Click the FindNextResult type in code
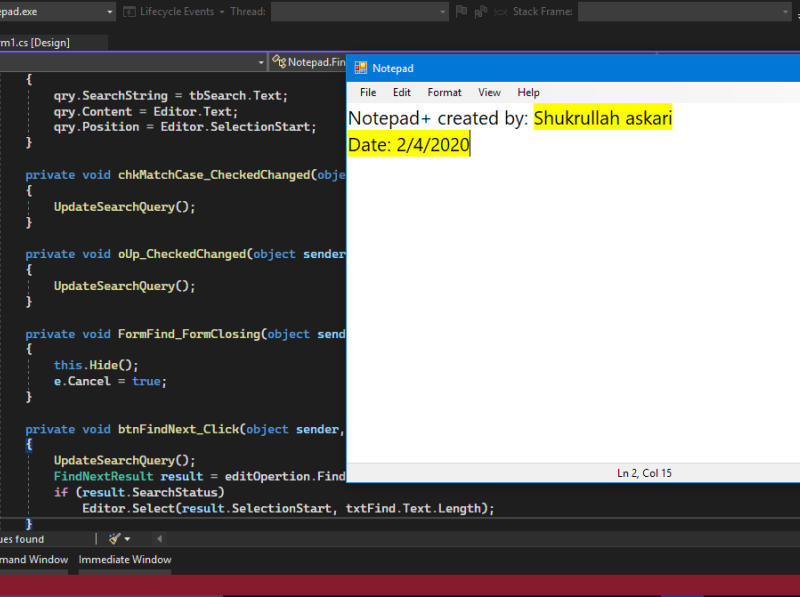The image size is (800, 597). click(103, 476)
